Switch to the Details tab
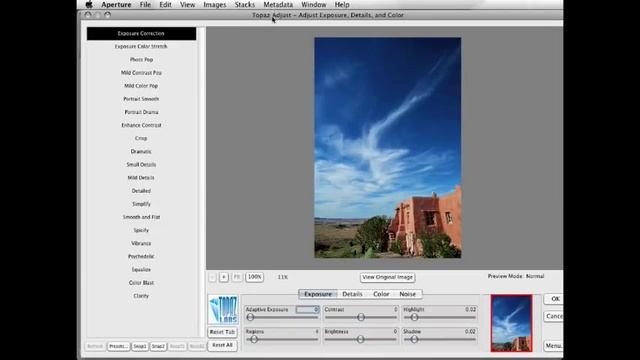Viewport: 640px width, 360px height. [352, 294]
